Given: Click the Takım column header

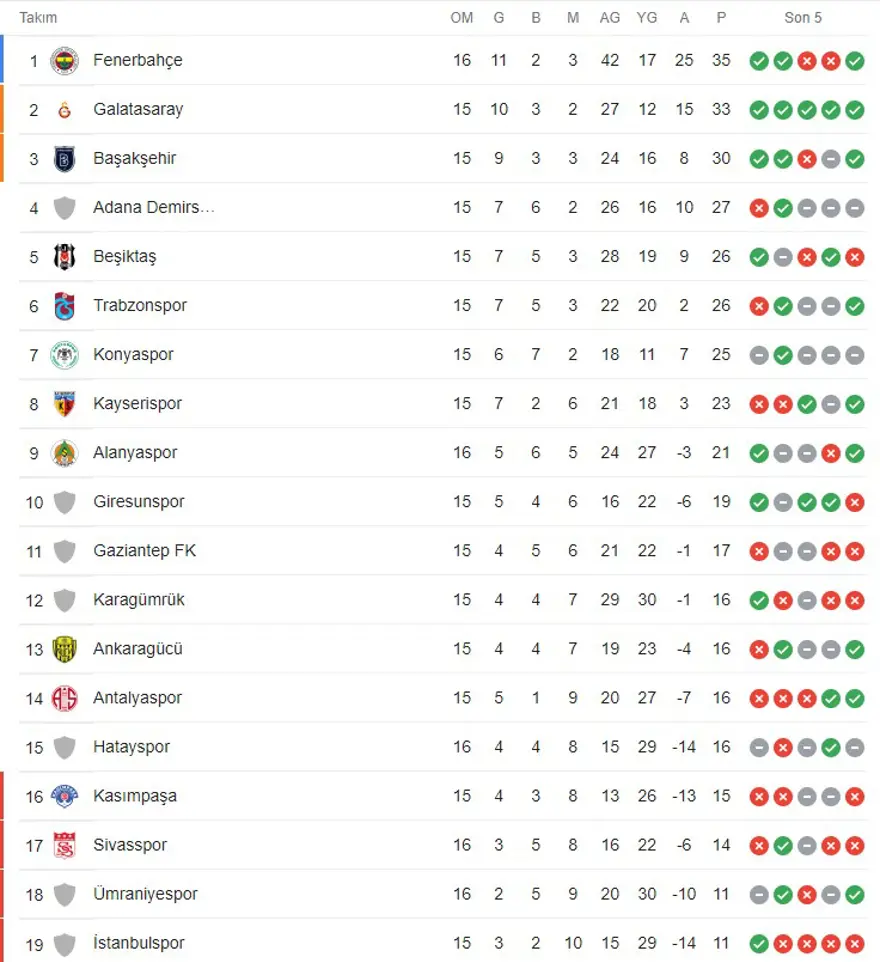Looking at the screenshot, I should [x=38, y=17].
